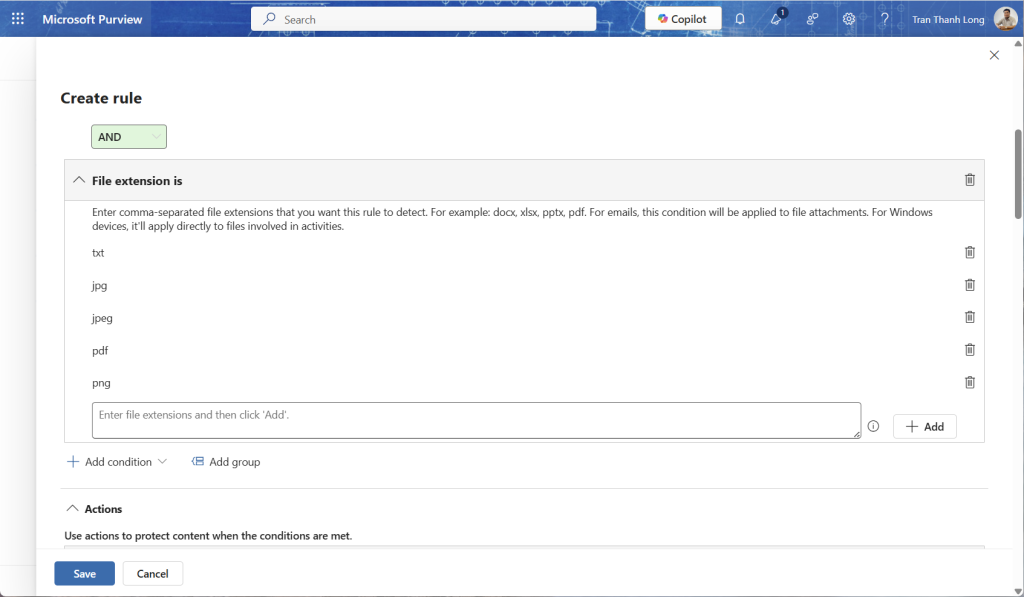Click the Copilot button
The width and height of the screenshot is (1024, 597).
(x=683, y=19)
